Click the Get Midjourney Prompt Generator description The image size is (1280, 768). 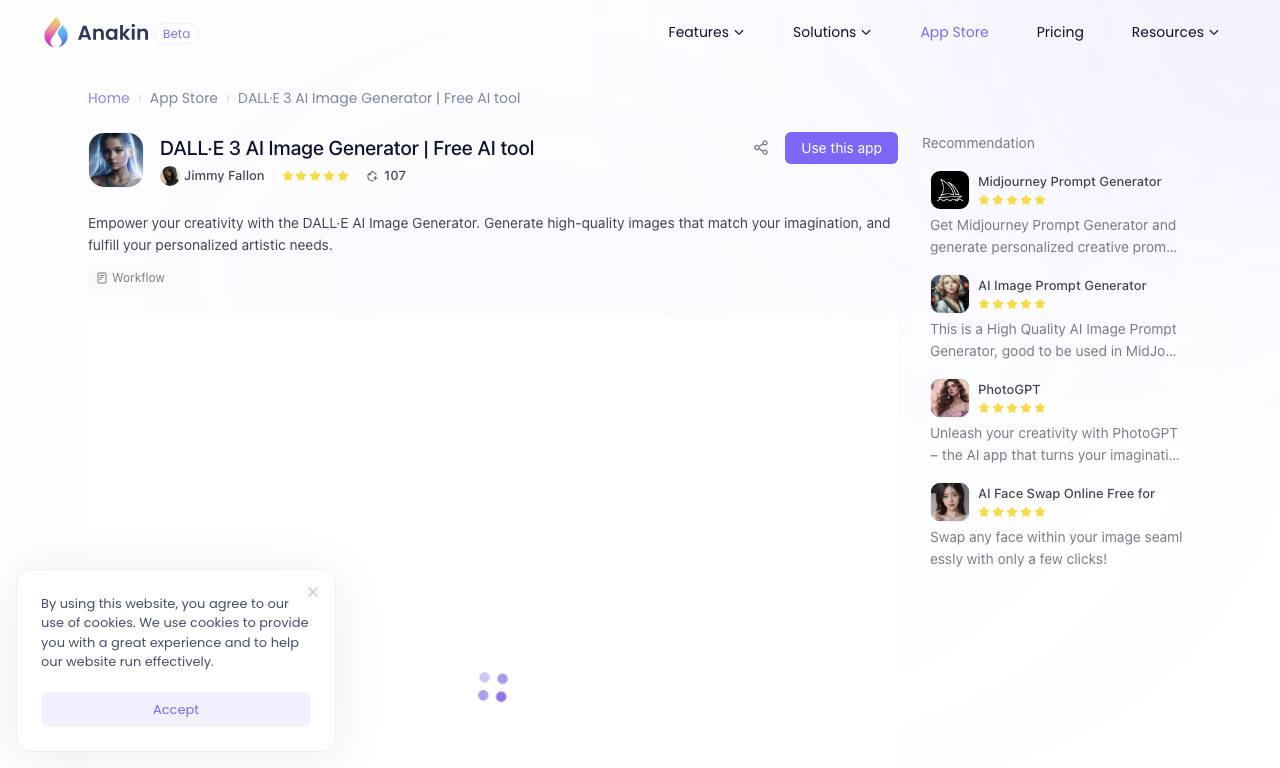1054,236
